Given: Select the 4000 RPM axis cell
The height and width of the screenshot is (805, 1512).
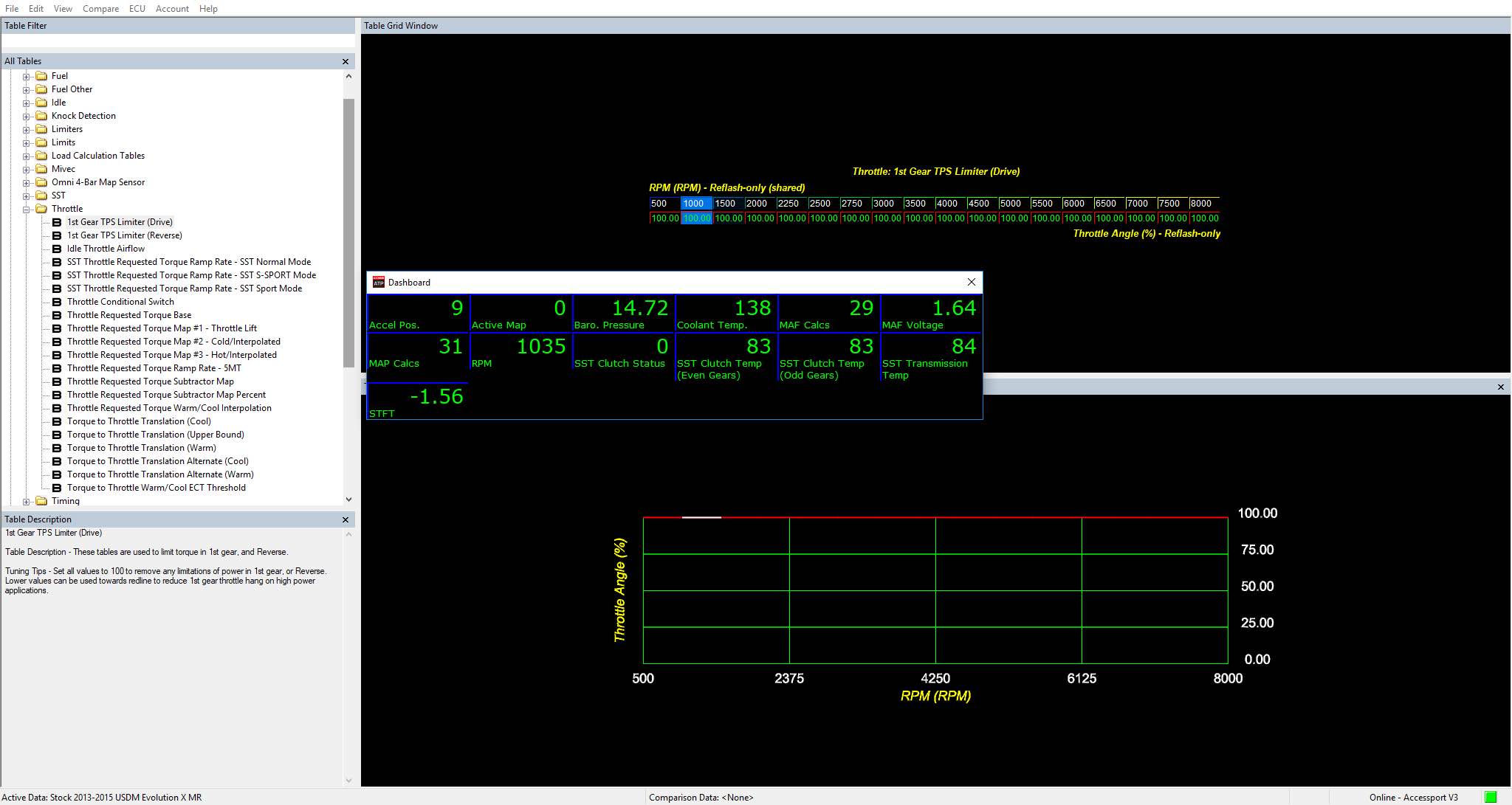Looking at the screenshot, I should pos(950,204).
